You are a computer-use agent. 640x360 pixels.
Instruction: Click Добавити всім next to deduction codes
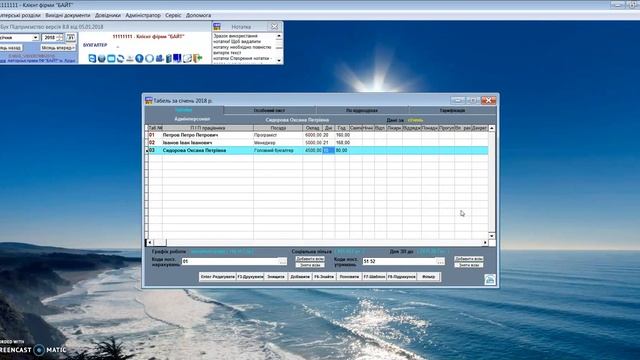tap(469, 259)
